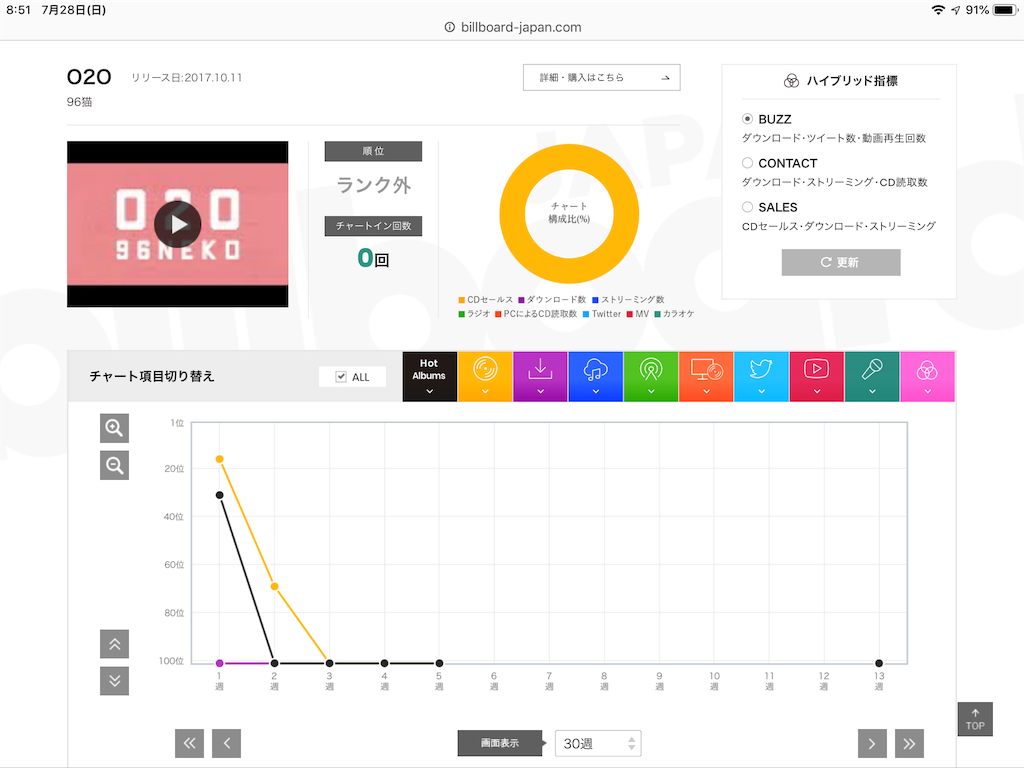1024x768 pixels.
Task: Open the CD sales chart tab
Action: point(485,376)
